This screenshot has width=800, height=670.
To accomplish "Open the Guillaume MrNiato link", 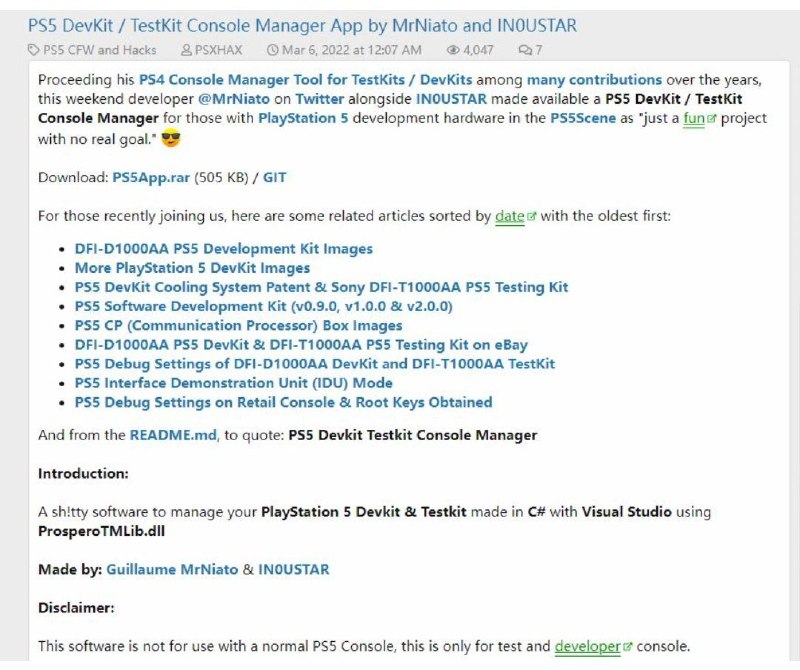I will tap(172, 570).
